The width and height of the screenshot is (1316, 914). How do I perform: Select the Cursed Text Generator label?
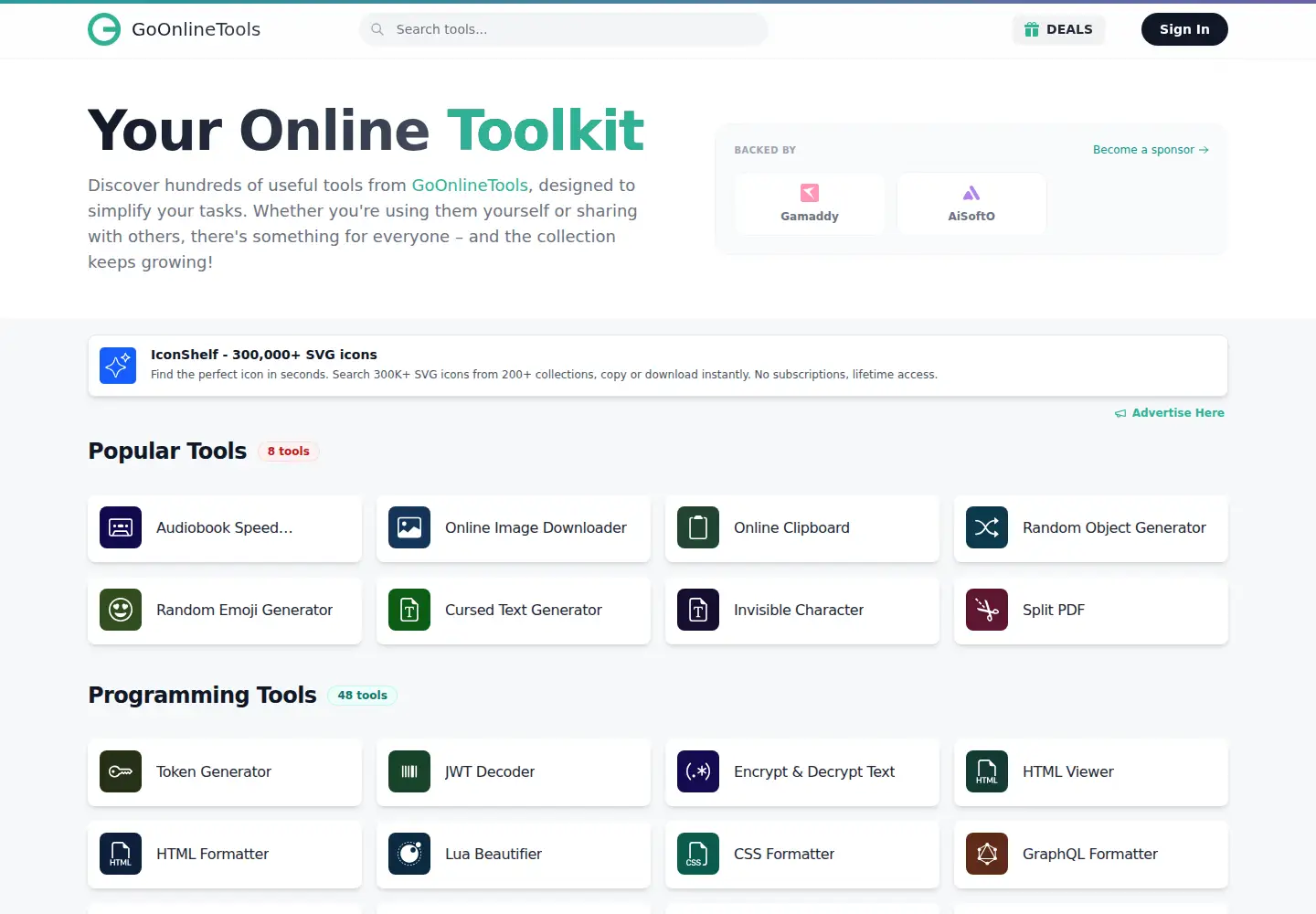pyautogui.click(x=524, y=610)
